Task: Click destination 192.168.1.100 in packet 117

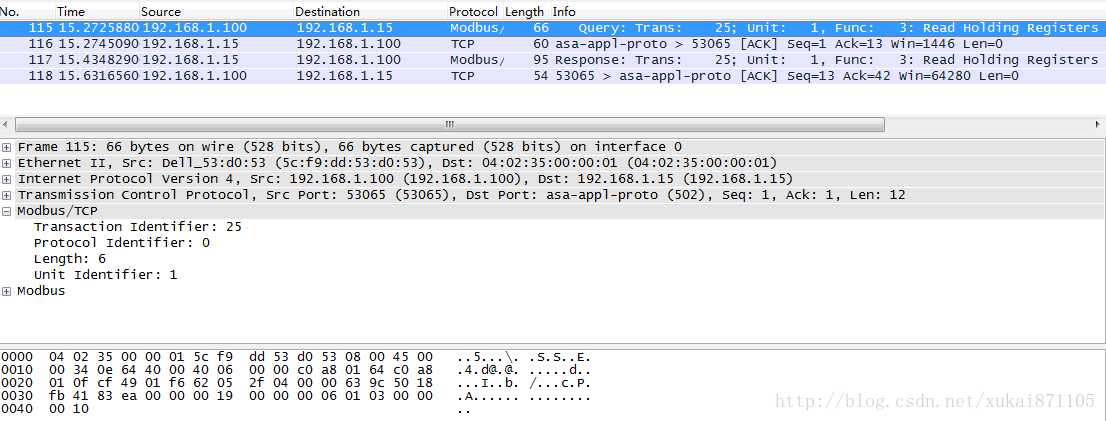Action: (348, 60)
